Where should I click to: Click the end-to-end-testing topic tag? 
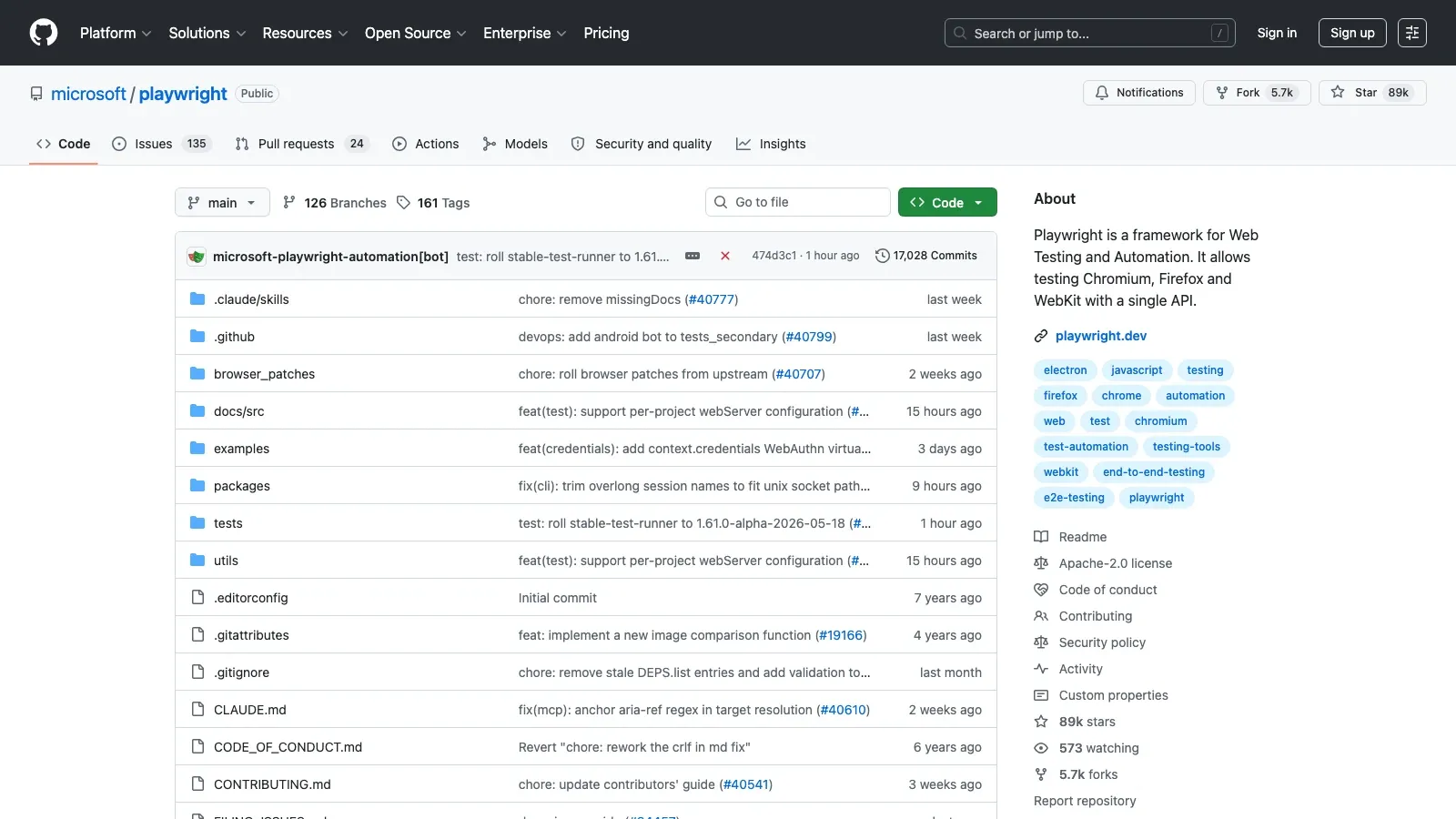(x=1153, y=472)
